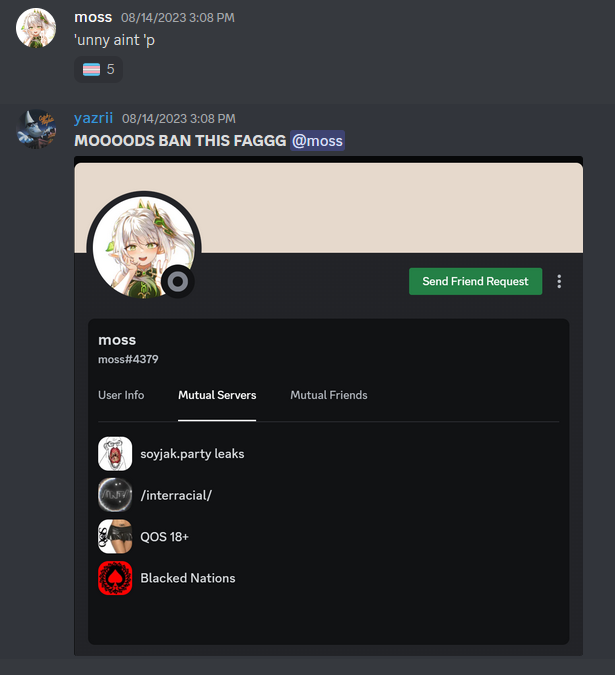Switch to the User Info tab
Viewport: 615px width, 675px height.
pyautogui.click(x=121, y=395)
